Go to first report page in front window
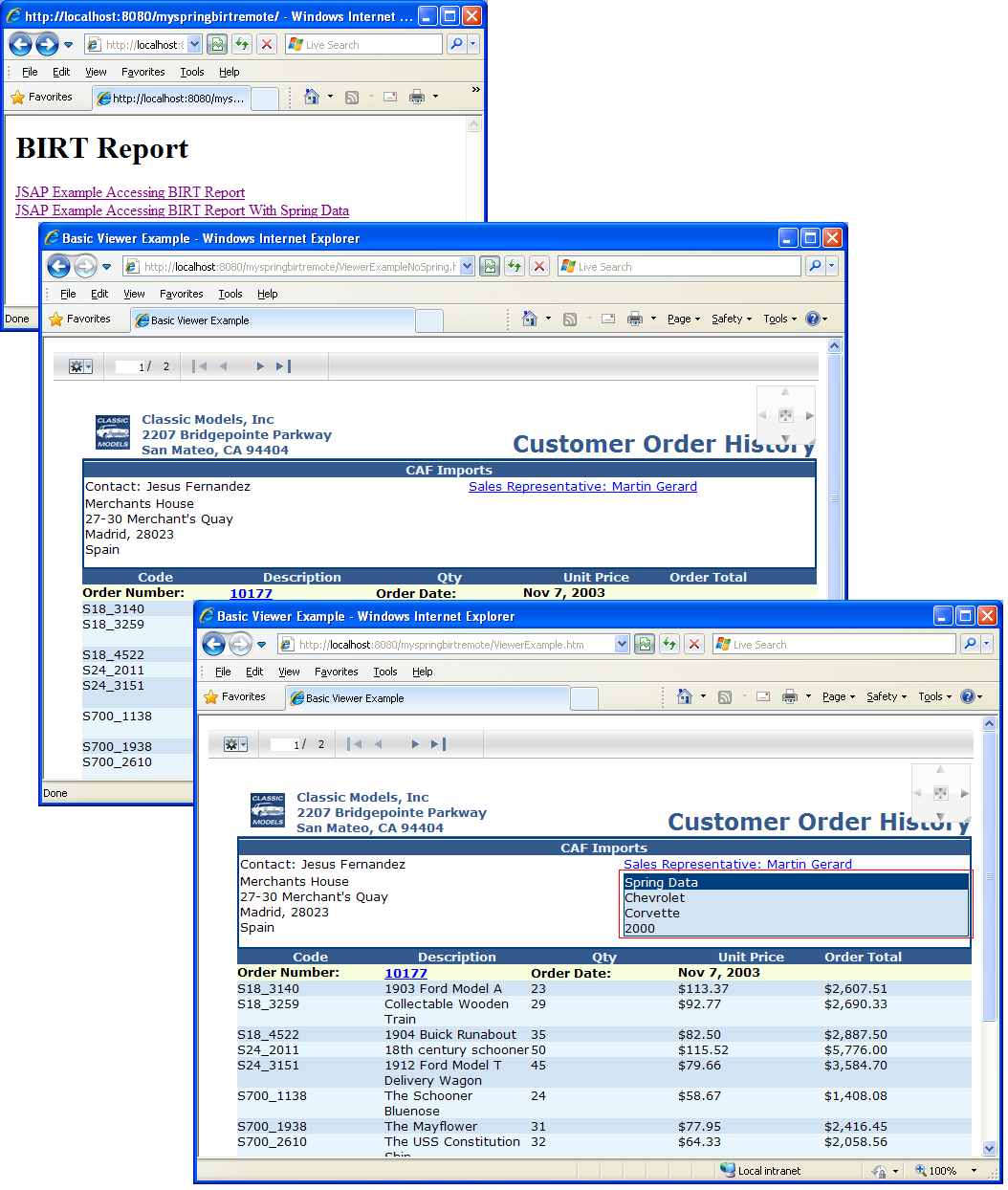 pyautogui.click(x=355, y=744)
